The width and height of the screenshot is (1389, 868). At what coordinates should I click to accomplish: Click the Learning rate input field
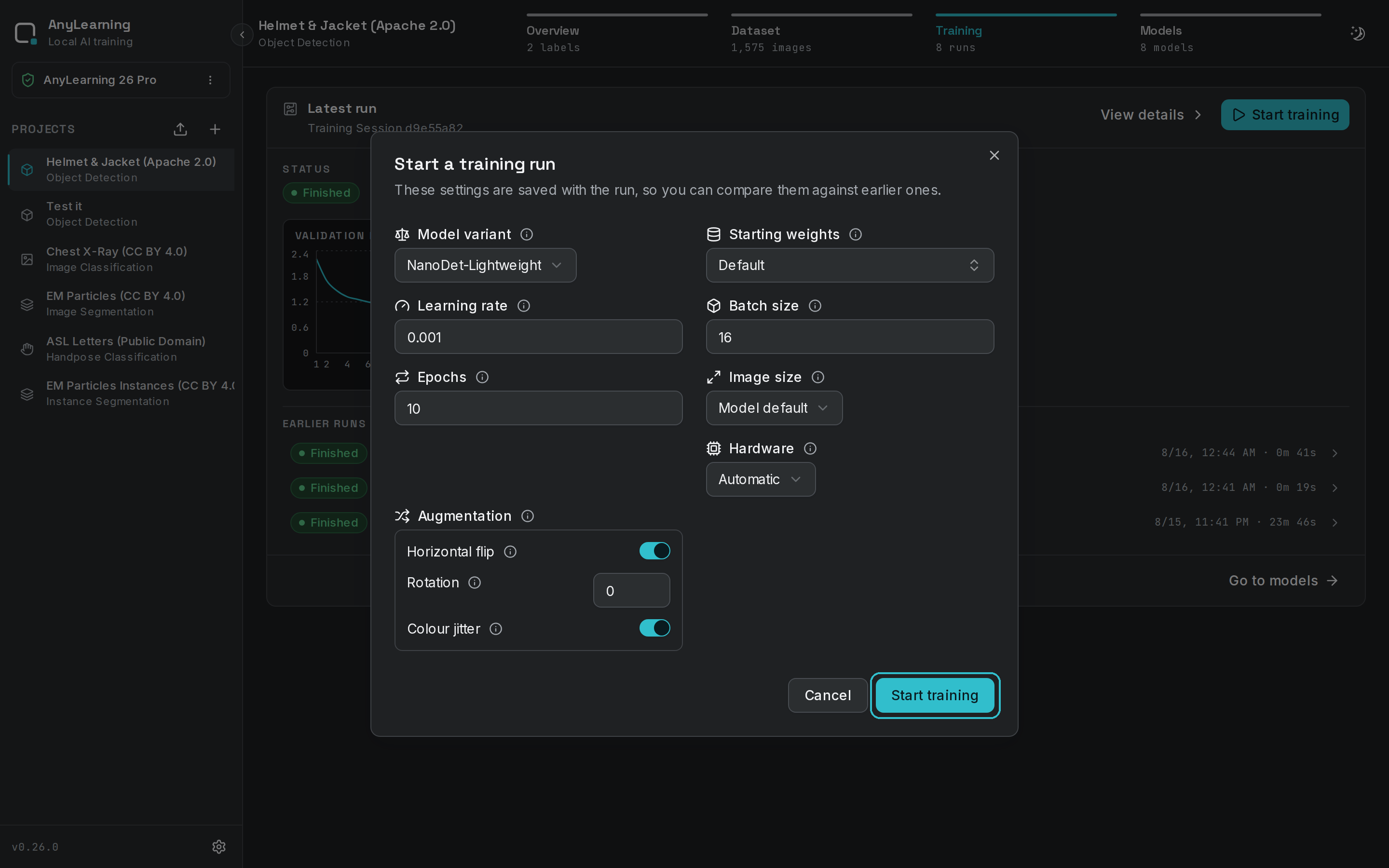[x=538, y=337]
